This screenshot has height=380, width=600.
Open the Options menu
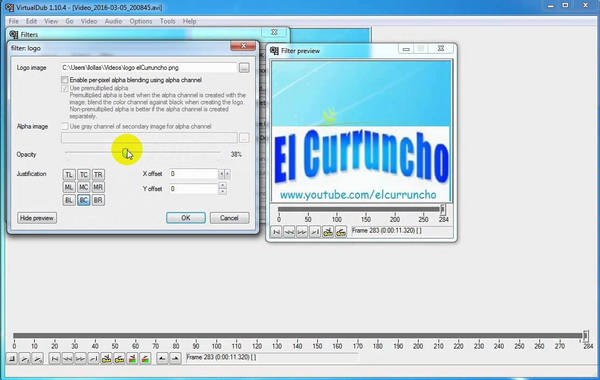pos(141,21)
